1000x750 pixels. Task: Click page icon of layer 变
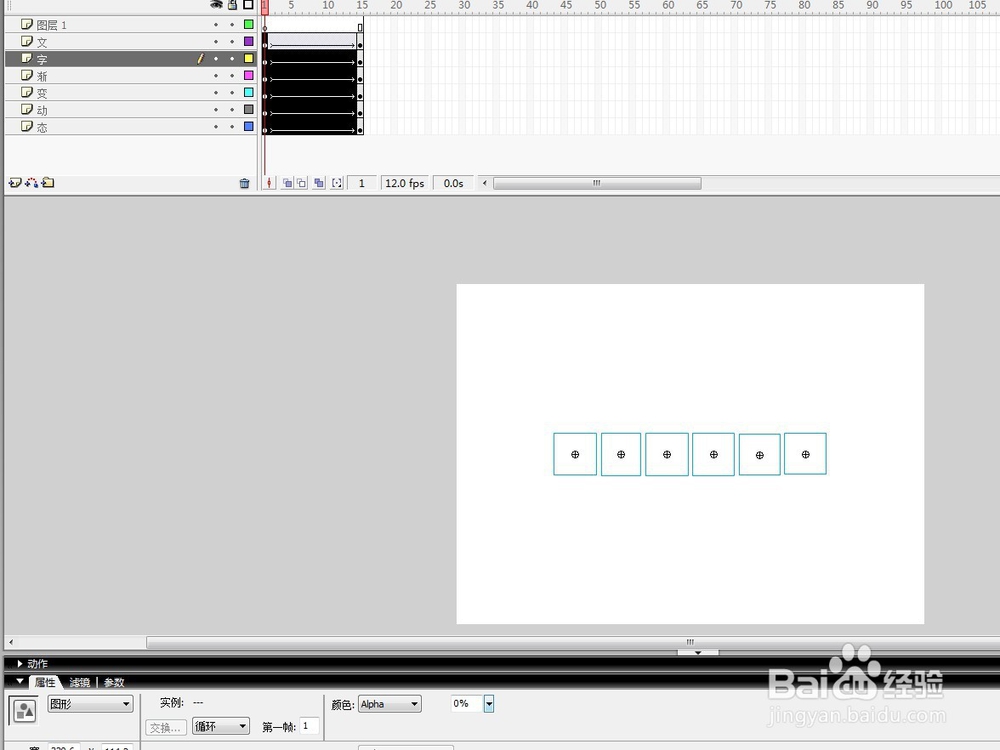pos(27,92)
